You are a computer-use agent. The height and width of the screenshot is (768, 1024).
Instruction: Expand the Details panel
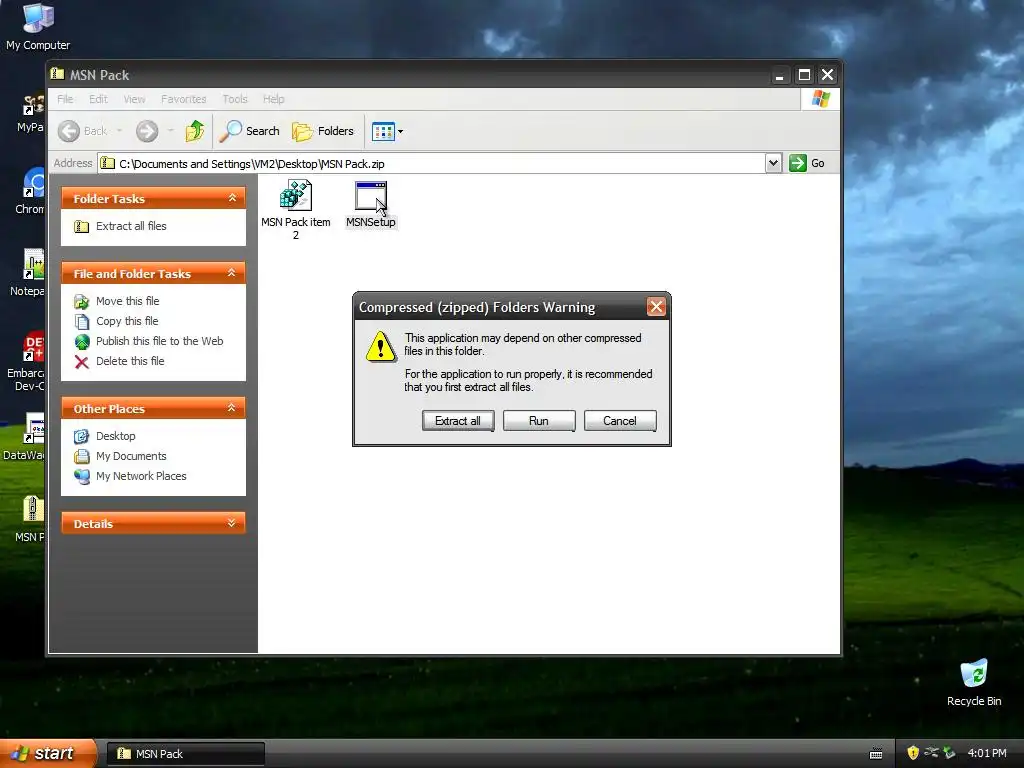[232, 523]
